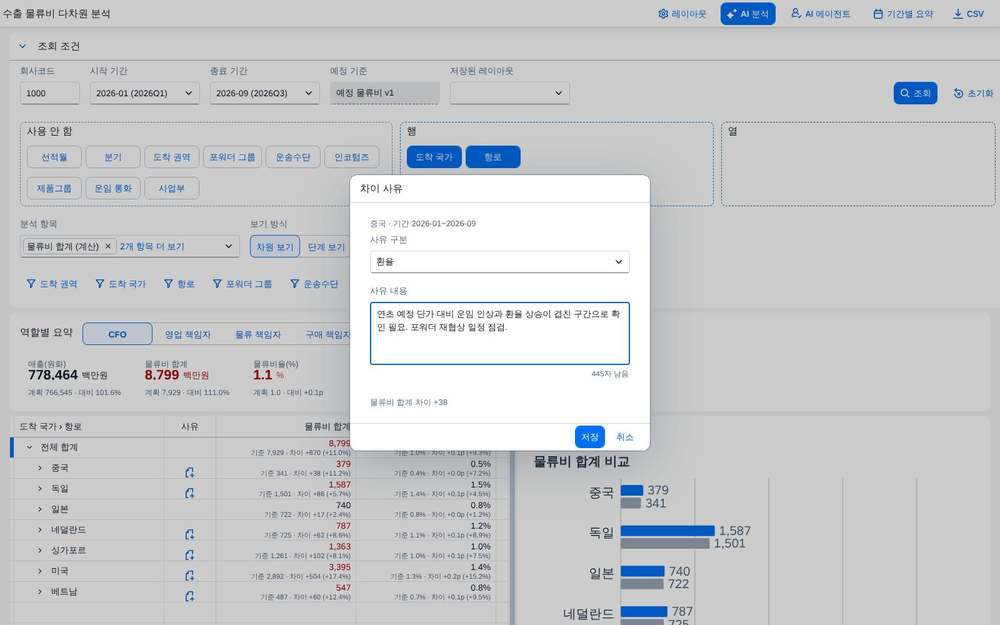Viewport: 1000px width, 625px height.
Task: Select the 인코텀즈 dimension chip
Action: 351,157
